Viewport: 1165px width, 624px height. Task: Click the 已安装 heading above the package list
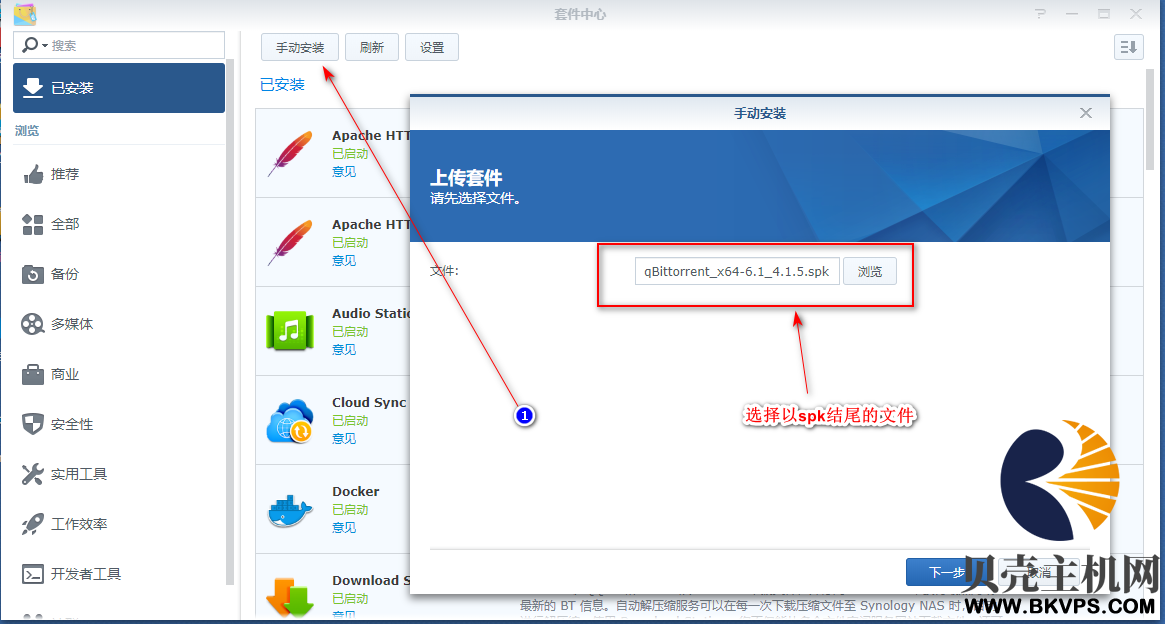click(x=282, y=85)
